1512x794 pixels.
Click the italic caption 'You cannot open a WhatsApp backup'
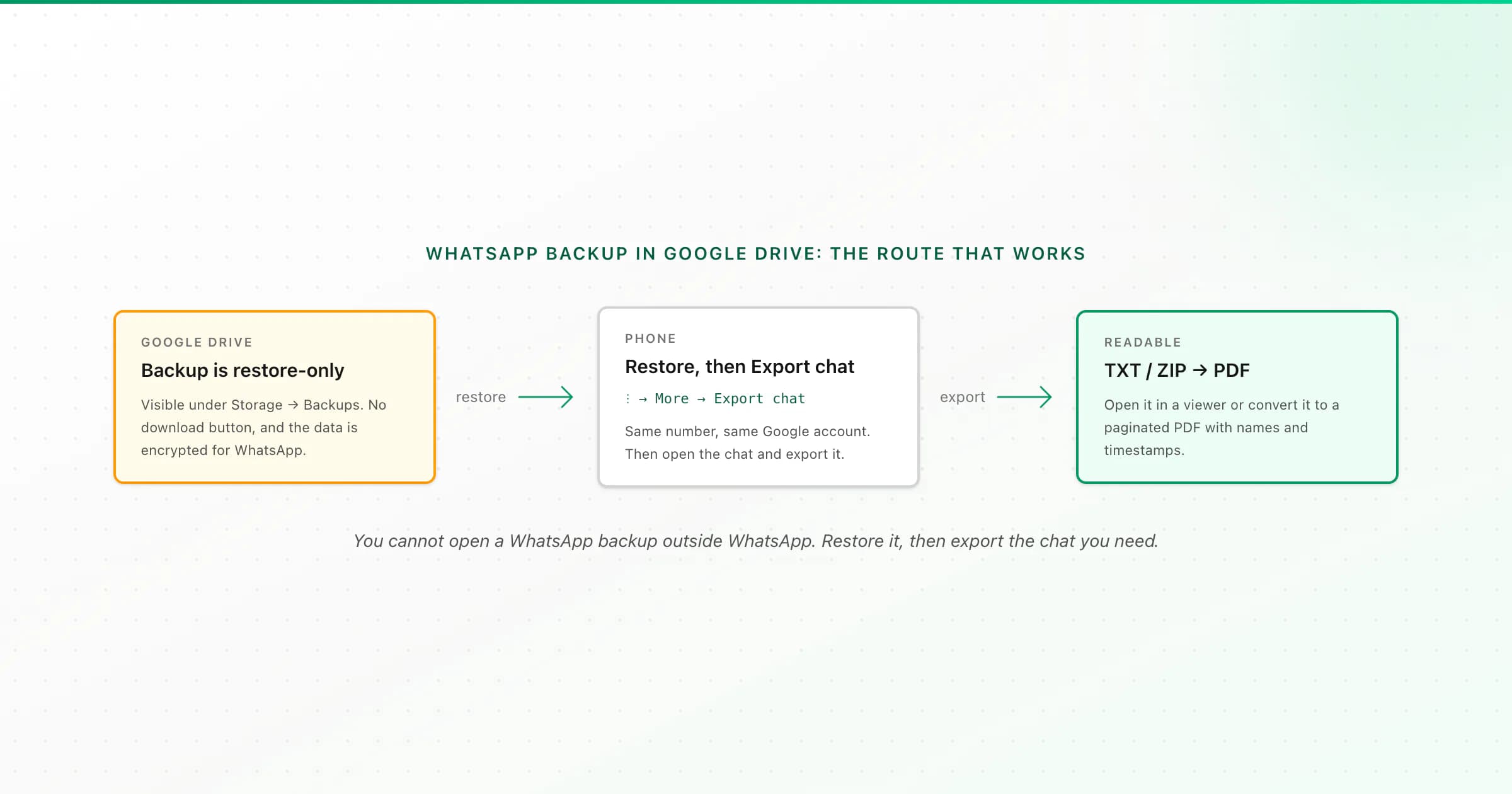tap(755, 541)
